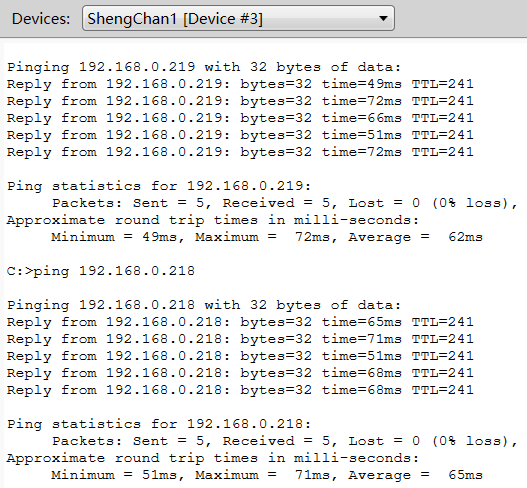Click the 192.168.0.219 reply with time=66ms
The image size is (527, 488).
(x=240, y=118)
